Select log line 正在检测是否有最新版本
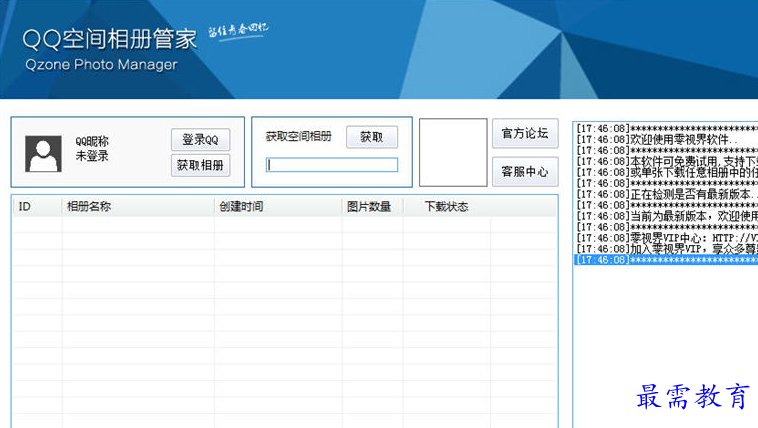758x428 pixels. point(666,194)
